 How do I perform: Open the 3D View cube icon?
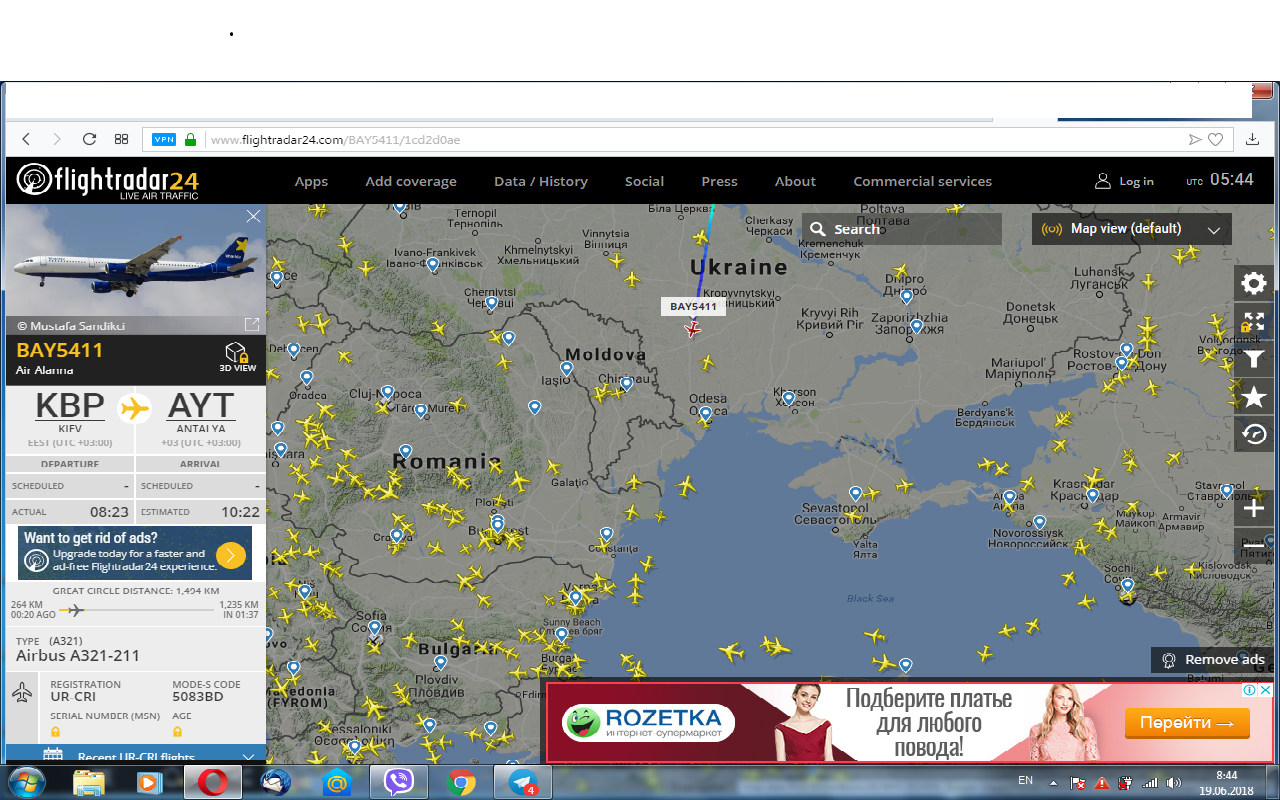(237, 355)
